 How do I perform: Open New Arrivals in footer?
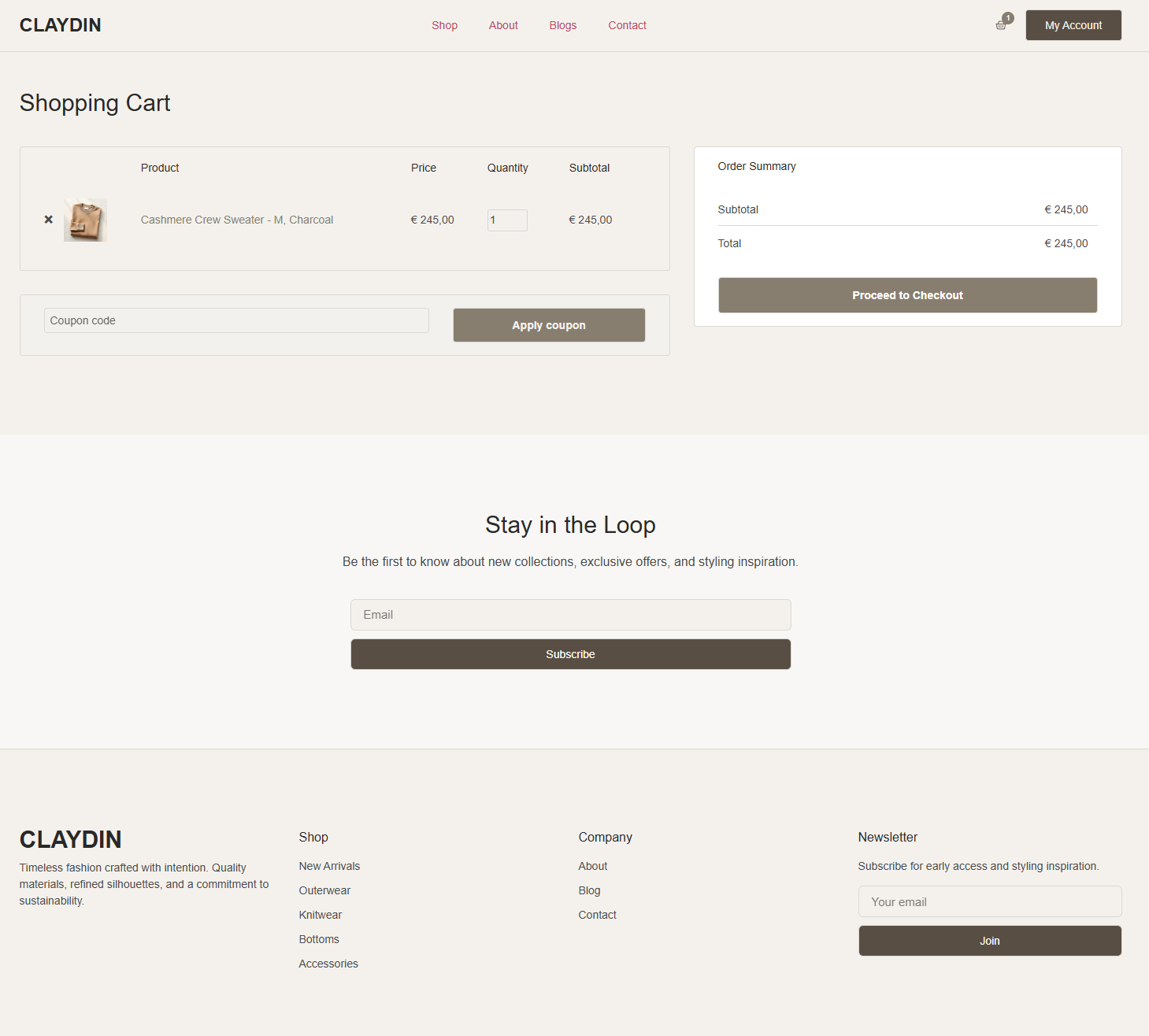pos(329,866)
